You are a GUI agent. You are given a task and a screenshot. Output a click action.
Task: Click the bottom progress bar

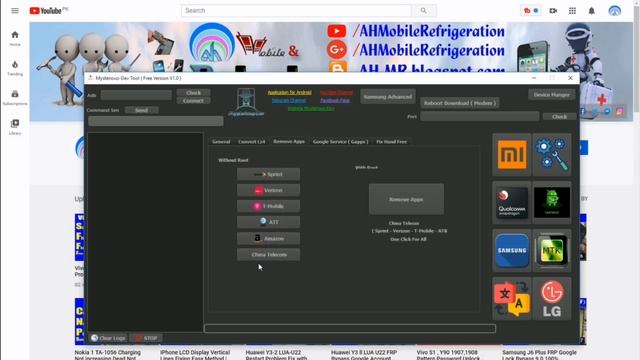tap(350, 329)
